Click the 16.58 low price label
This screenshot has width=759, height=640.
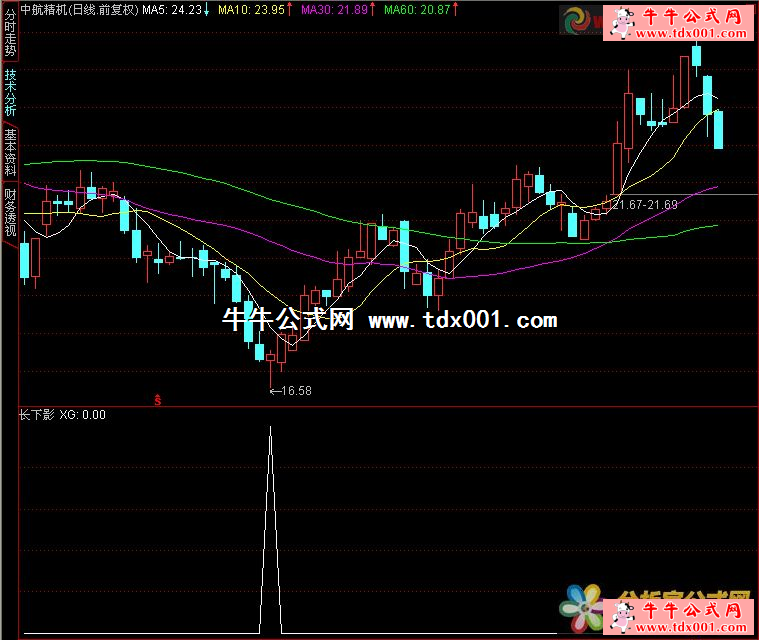point(296,391)
